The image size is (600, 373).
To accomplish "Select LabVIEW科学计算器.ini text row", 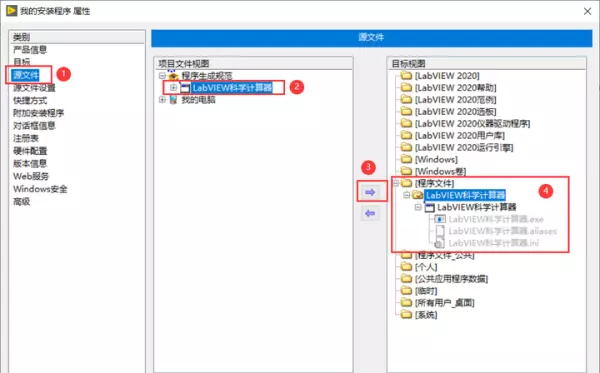I will [494, 243].
